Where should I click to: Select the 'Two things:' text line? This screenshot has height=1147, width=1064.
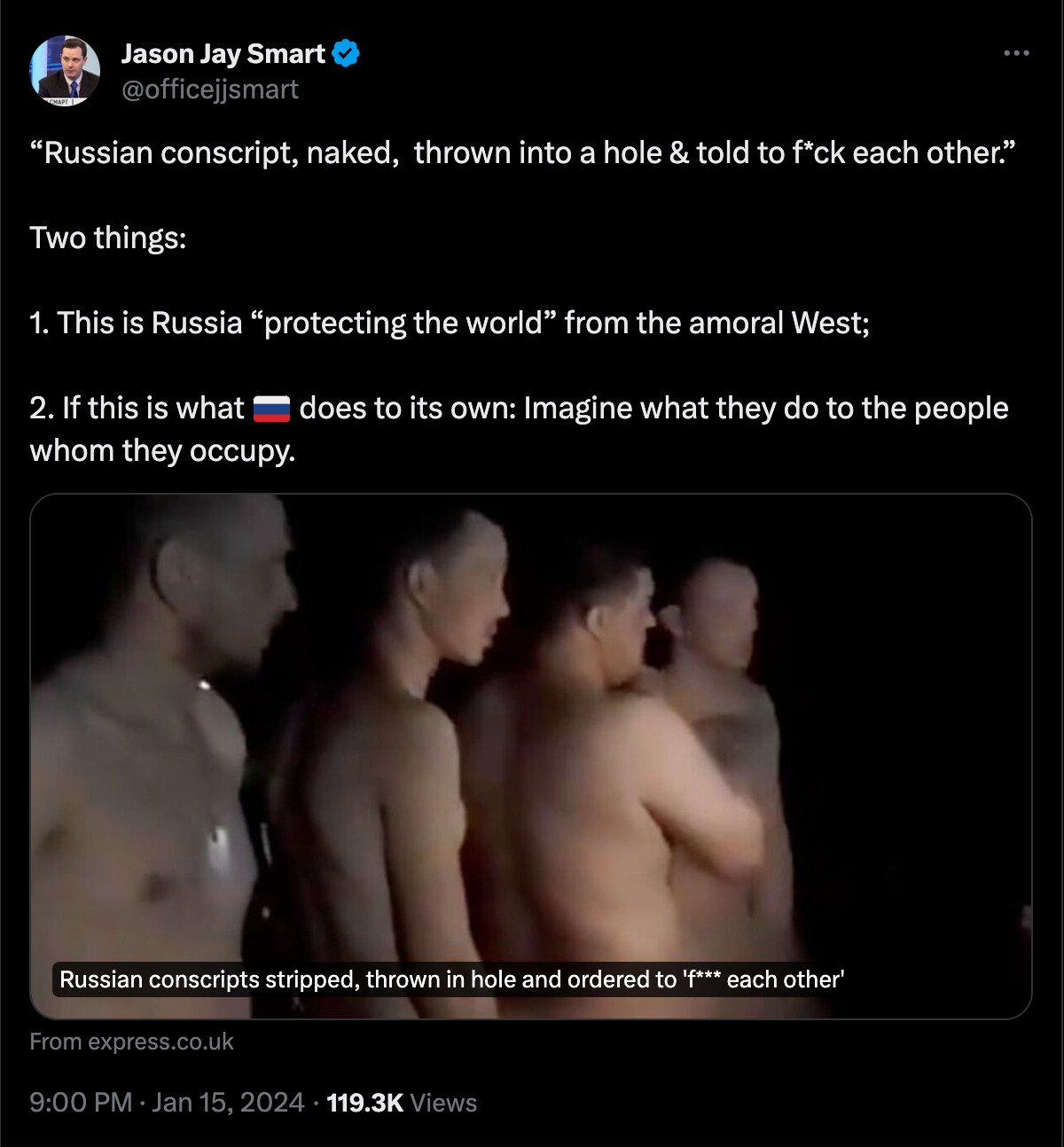108,238
